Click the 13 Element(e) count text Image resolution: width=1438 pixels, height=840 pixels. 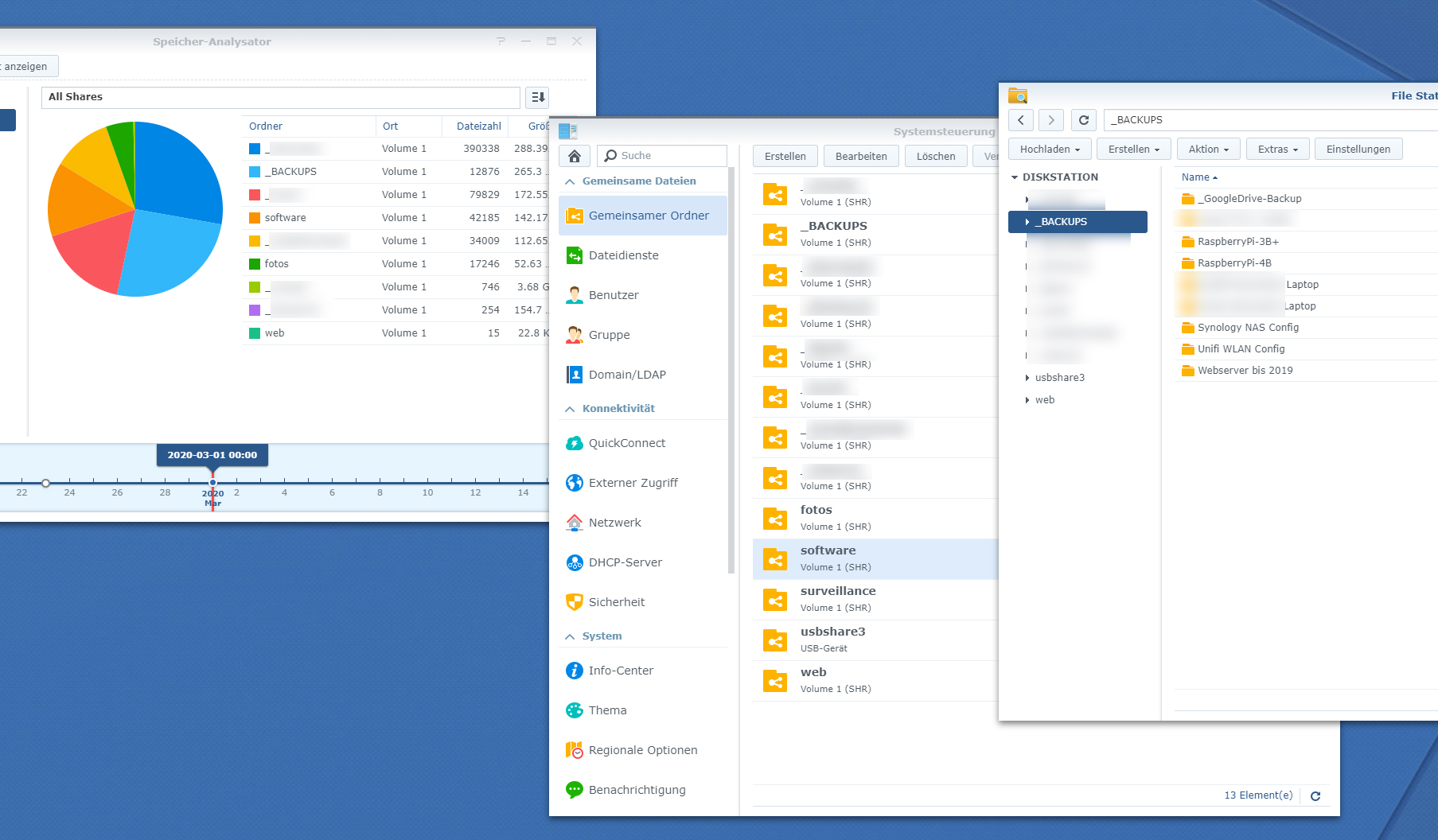click(x=1258, y=795)
